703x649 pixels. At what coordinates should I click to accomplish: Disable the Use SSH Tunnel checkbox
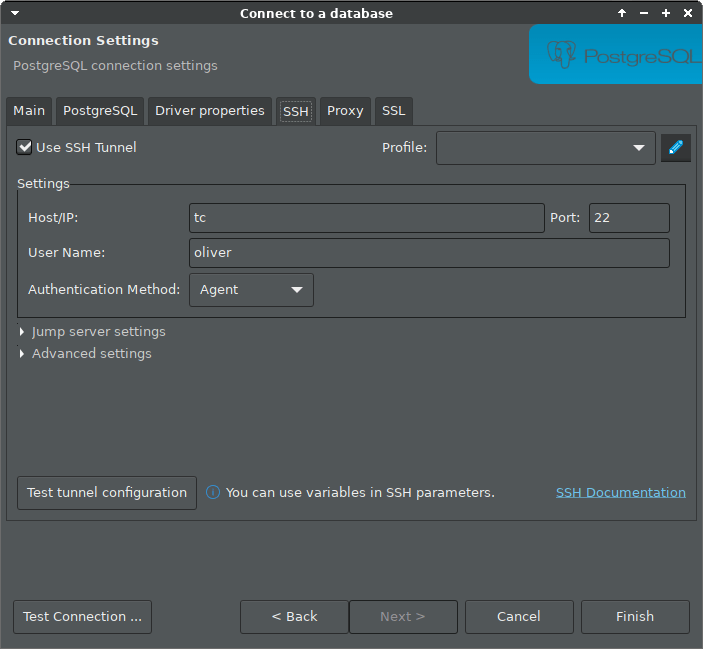pos(25,147)
